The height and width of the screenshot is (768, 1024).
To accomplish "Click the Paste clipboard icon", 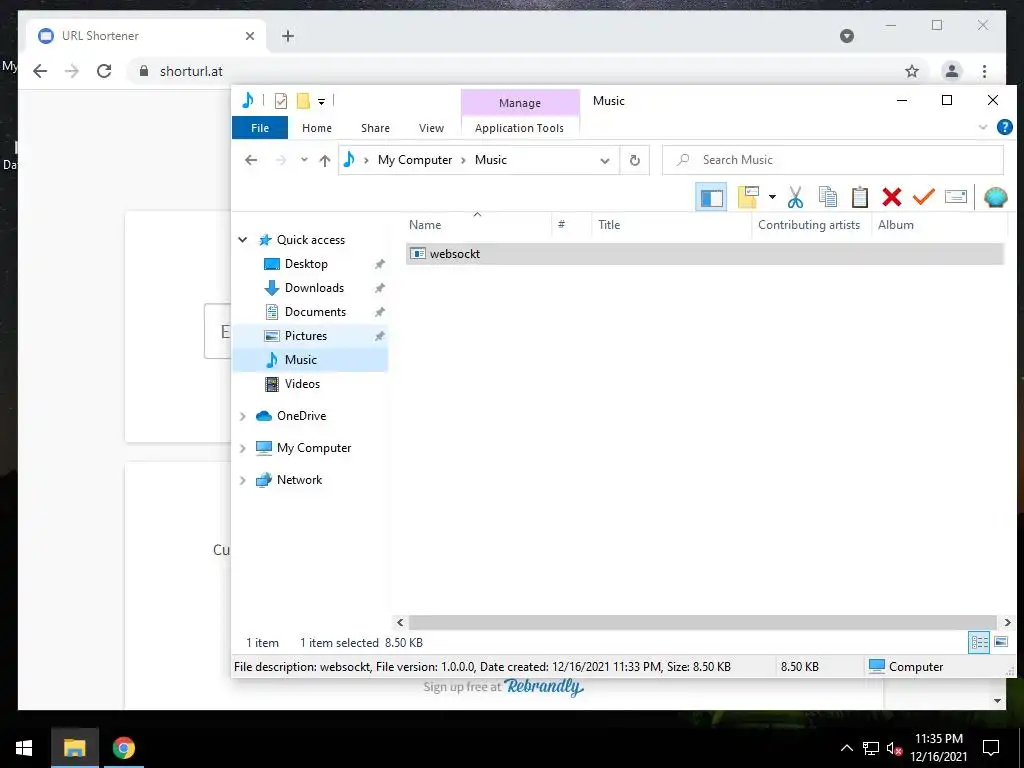I will coord(859,197).
